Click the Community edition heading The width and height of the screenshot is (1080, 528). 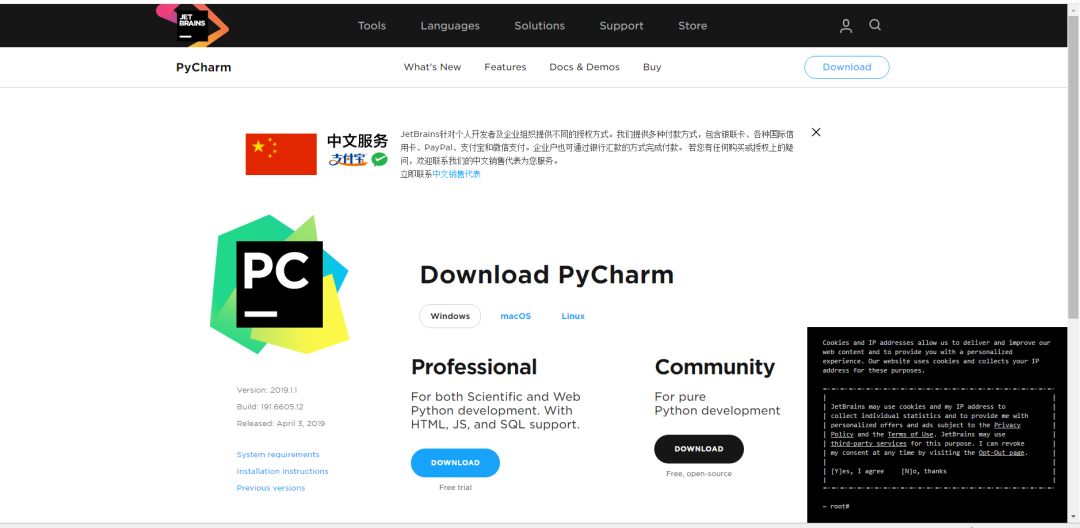click(715, 367)
